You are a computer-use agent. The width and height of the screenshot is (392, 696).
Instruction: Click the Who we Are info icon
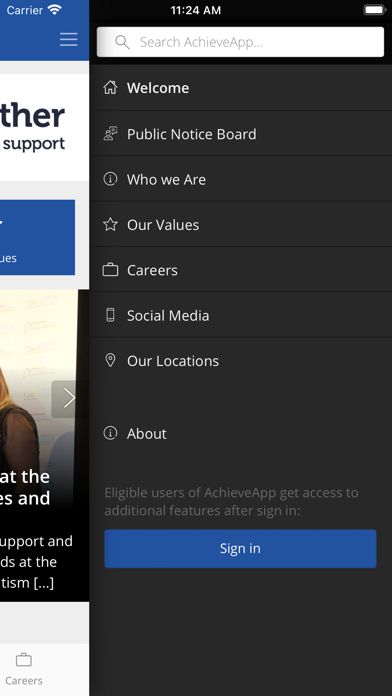[110, 179]
